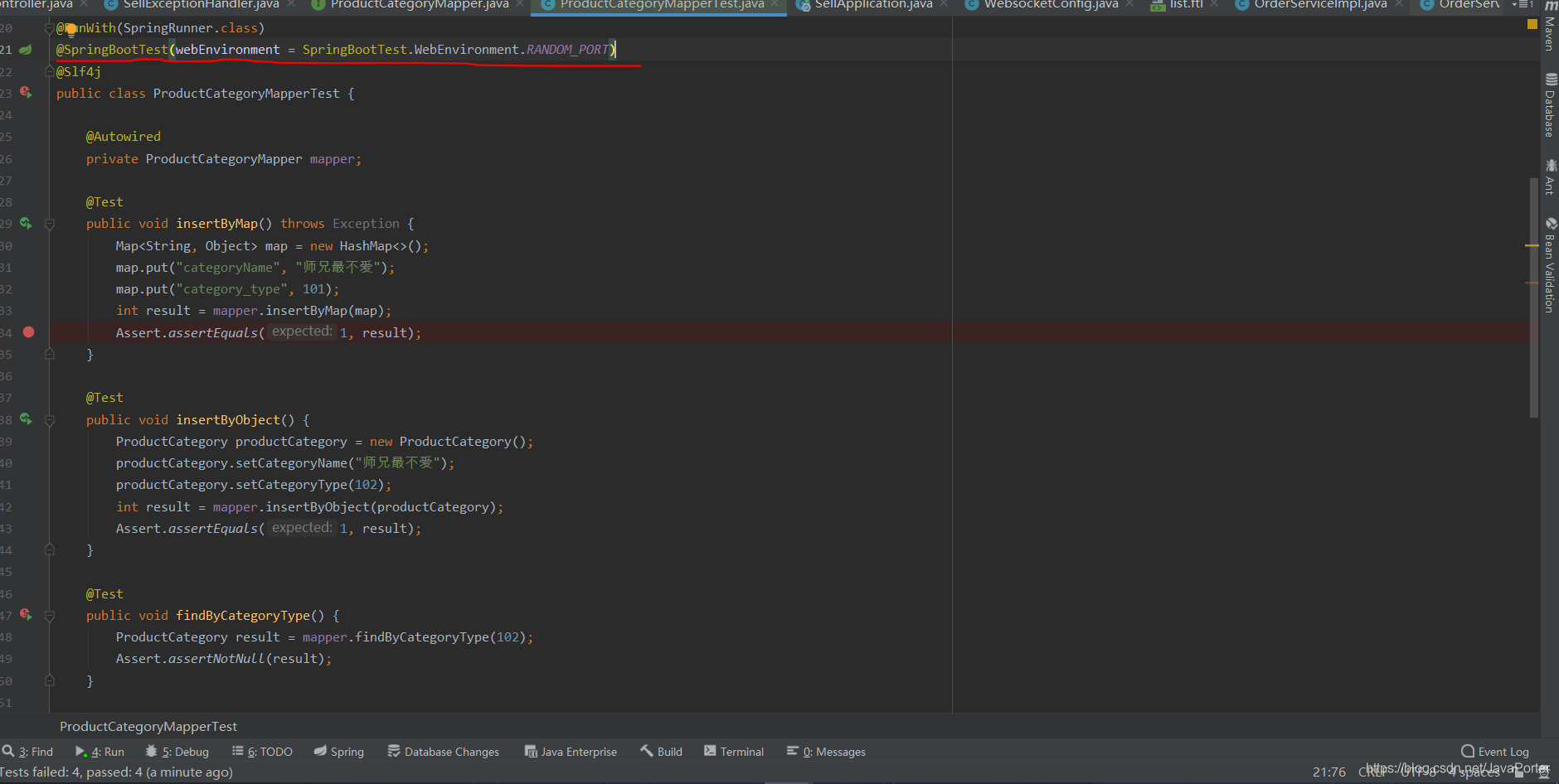Collapse the insertByMap method body
Image resolution: width=1559 pixels, height=784 pixels.
click(x=49, y=224)
